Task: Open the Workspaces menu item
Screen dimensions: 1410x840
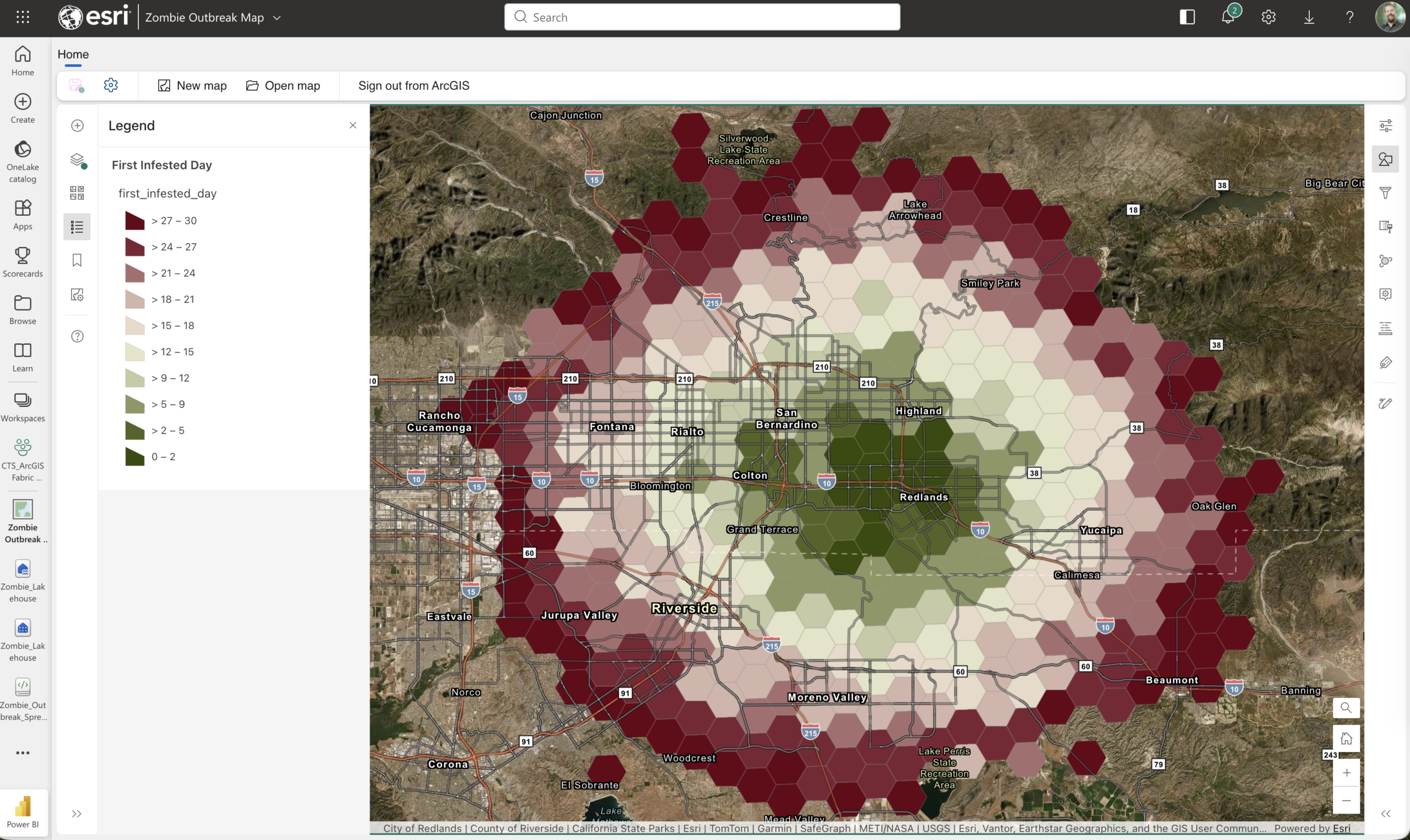Action: coord(23,406)
